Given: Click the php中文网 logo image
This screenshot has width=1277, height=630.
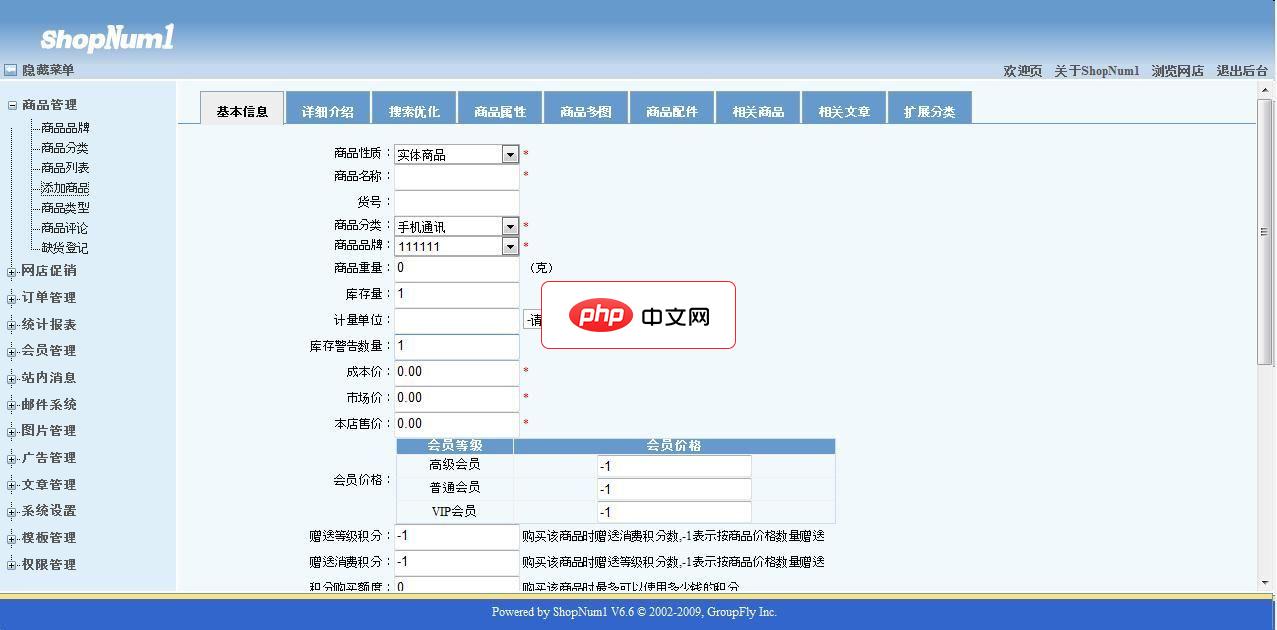Looking at the screenshot, I should click(637, 315).
